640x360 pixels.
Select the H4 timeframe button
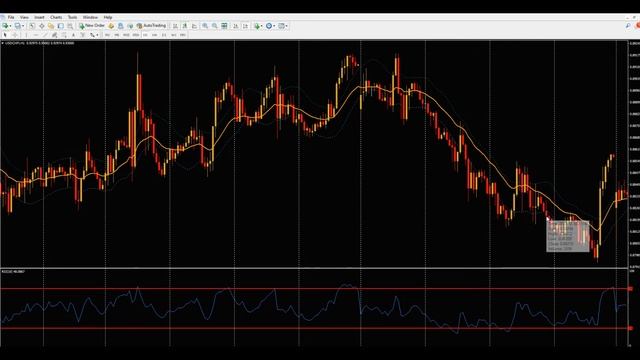pos(154,35)
